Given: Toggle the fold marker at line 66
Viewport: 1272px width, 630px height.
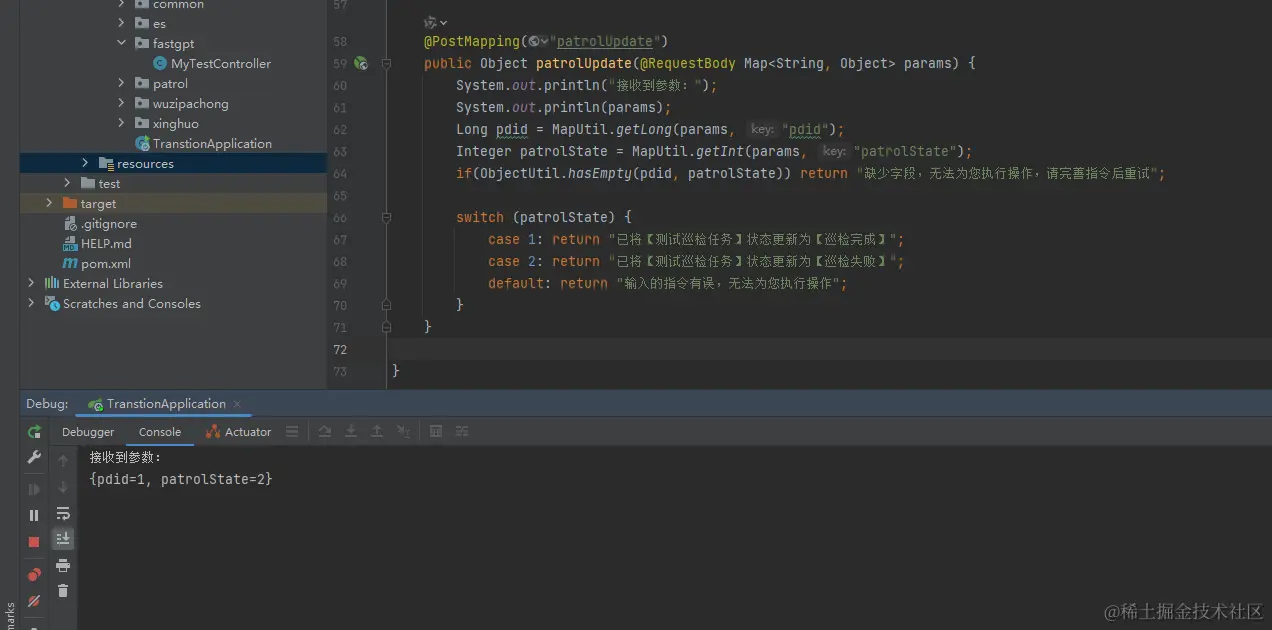Looking at the screenshot, I should coord(386,217).
